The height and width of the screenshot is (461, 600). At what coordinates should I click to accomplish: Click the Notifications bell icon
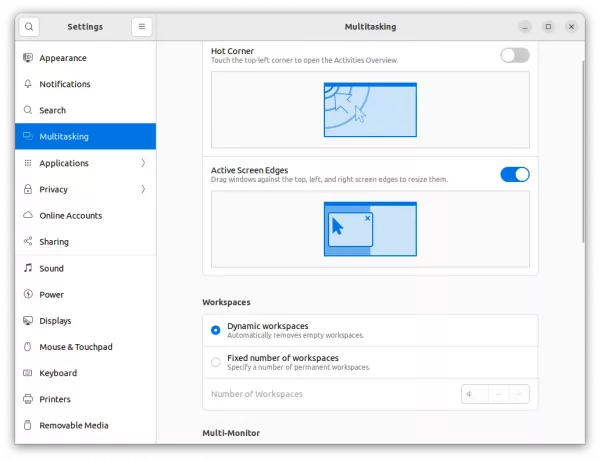click(28, 84)
